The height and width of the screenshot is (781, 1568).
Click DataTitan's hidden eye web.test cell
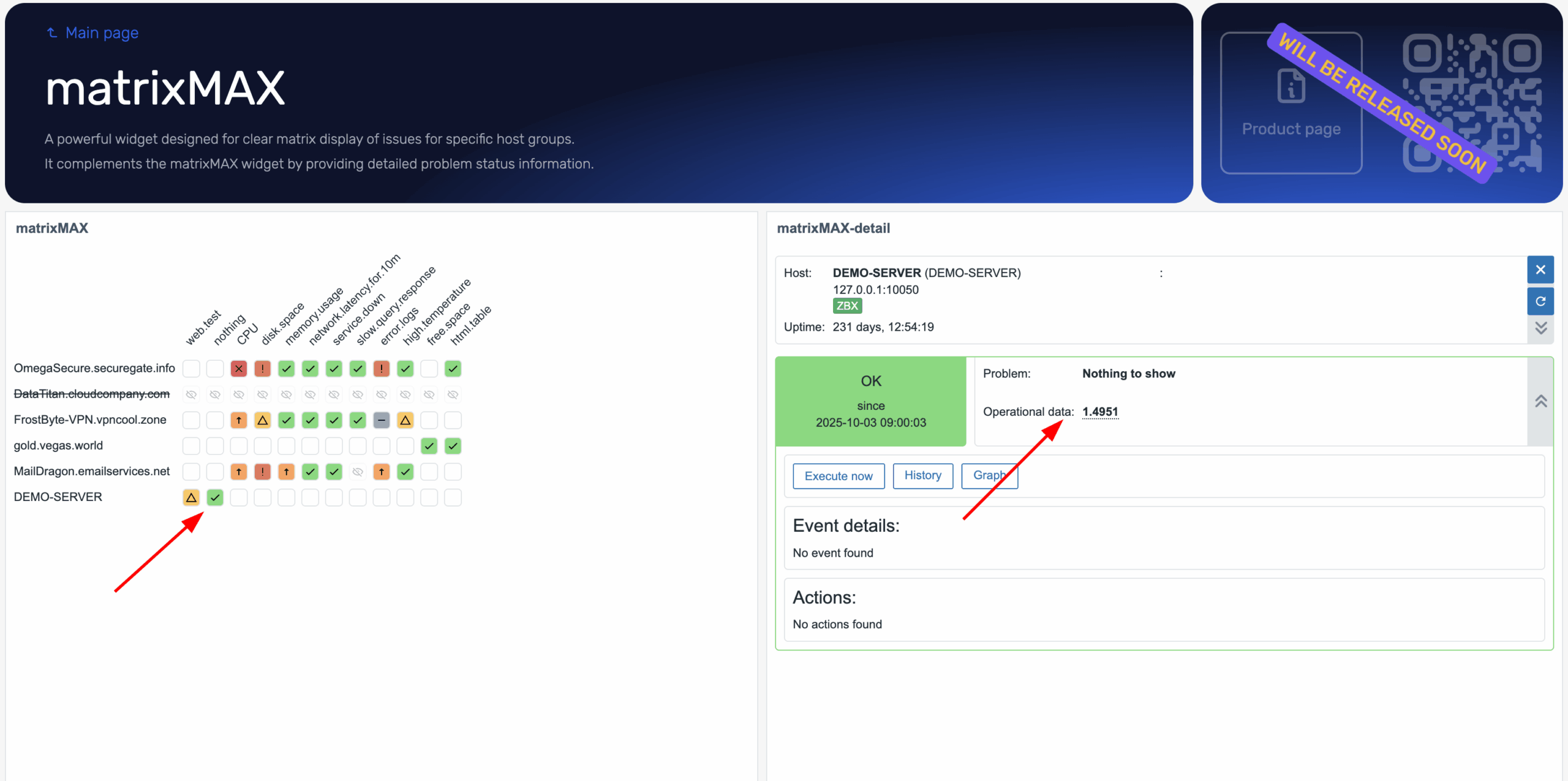(x=191, y=394)
